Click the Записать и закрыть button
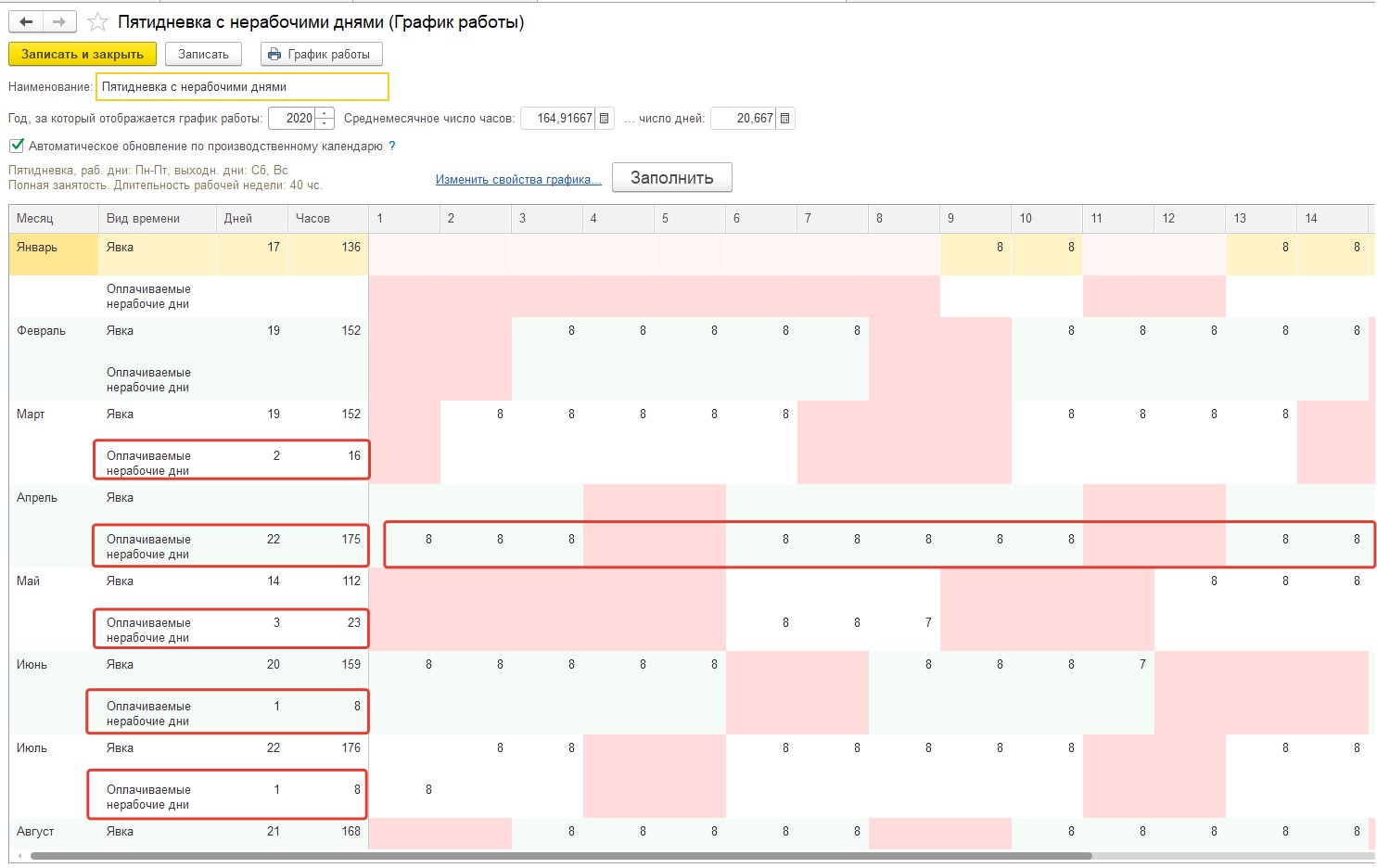1377x868 pixels. click(x=83, y=55)
